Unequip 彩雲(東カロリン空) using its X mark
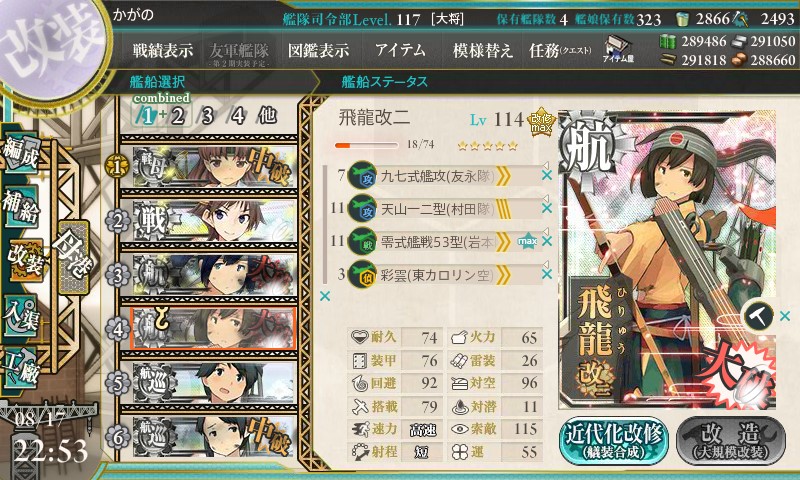Screen dimensions: 800x480 click(x=547, y=274)
